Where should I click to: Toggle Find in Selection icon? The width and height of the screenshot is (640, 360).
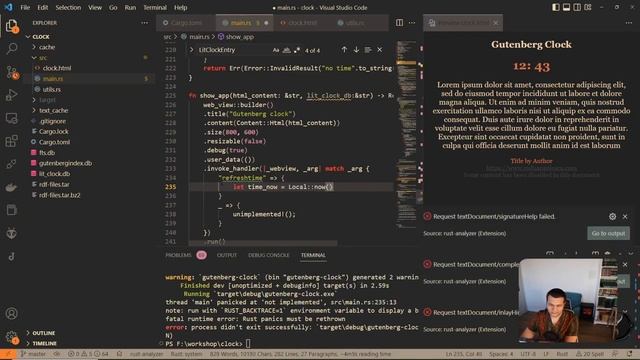pos(368,50)
